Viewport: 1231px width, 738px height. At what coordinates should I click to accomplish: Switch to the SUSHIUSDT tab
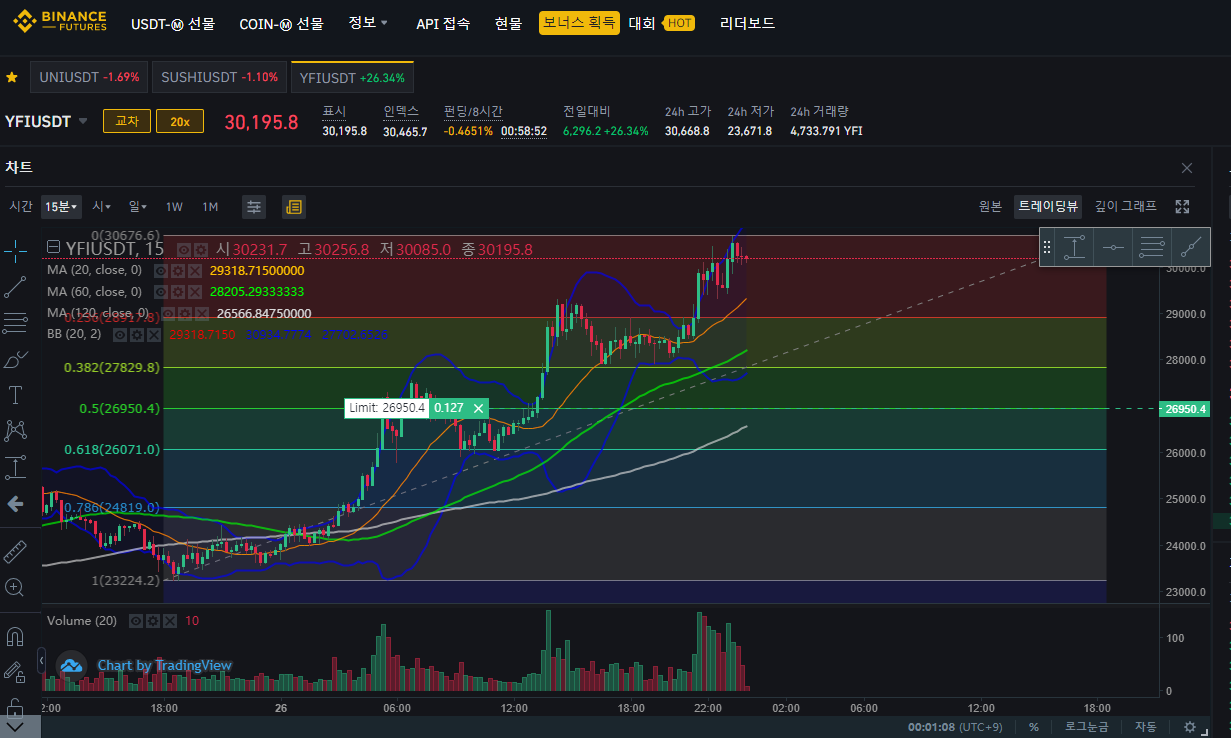point(219,77)
